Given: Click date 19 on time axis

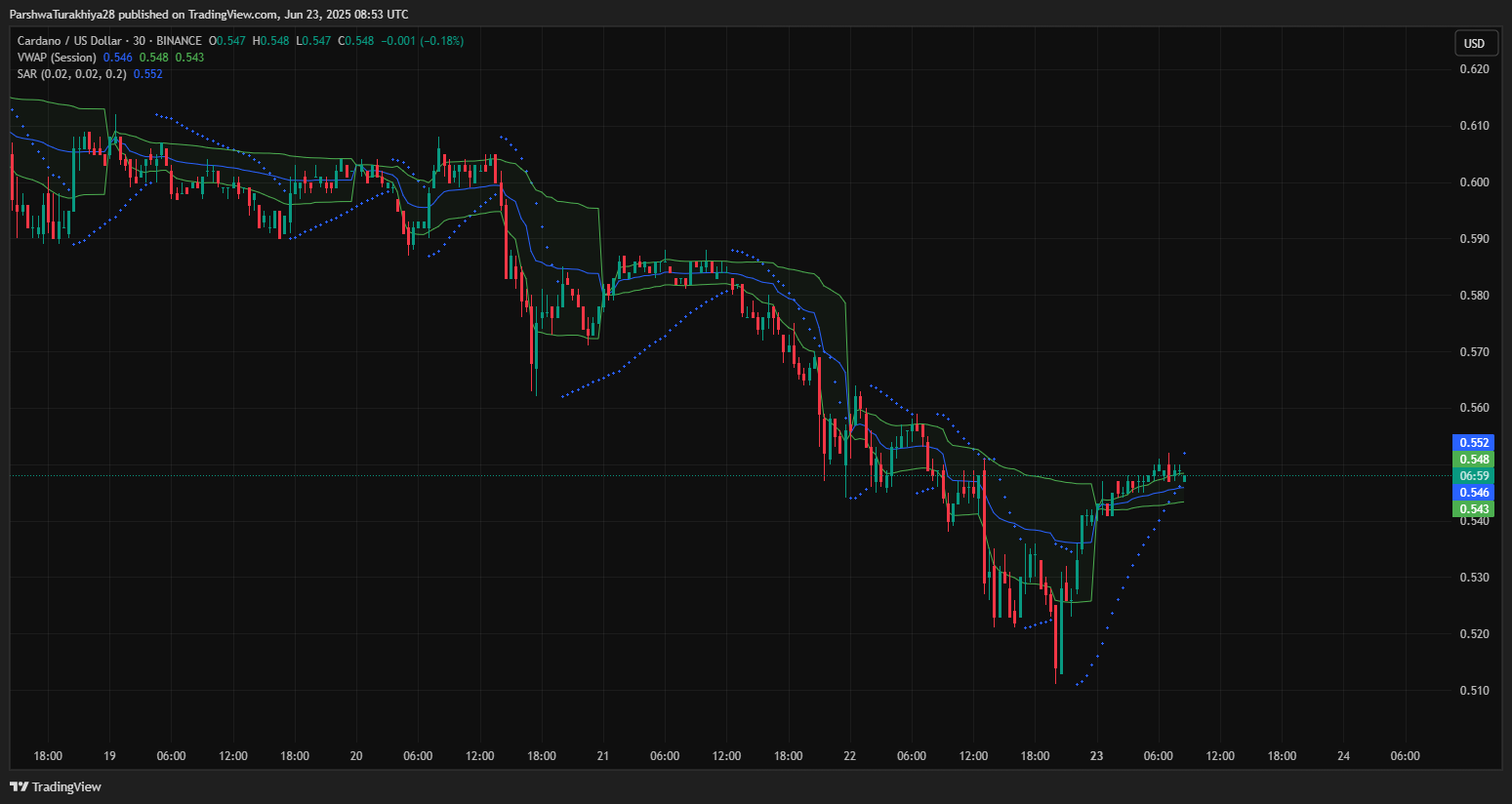Looking at the screenshot, I should pyautogui.click(x=109, y=756).
